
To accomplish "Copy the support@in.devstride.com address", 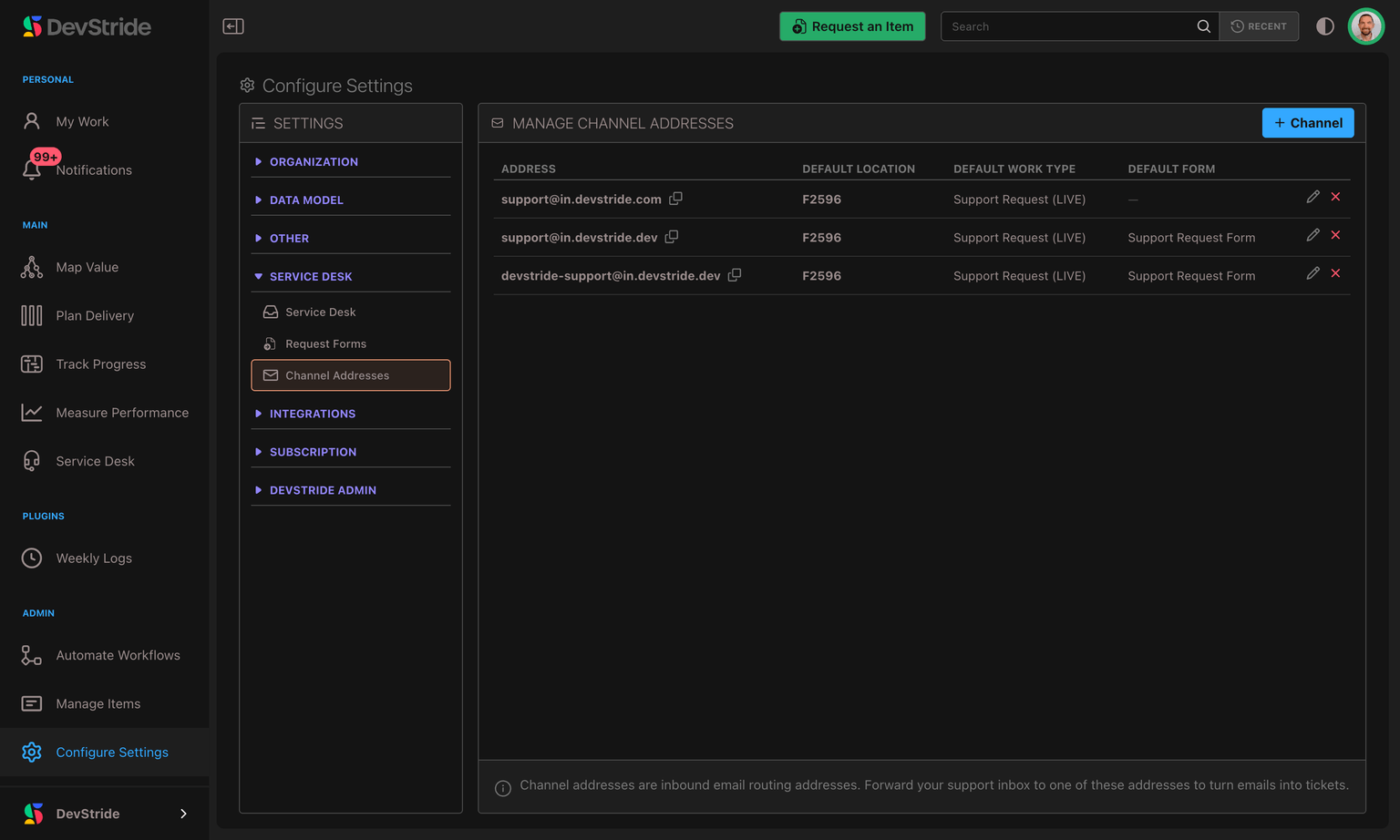I will point(675,199).
